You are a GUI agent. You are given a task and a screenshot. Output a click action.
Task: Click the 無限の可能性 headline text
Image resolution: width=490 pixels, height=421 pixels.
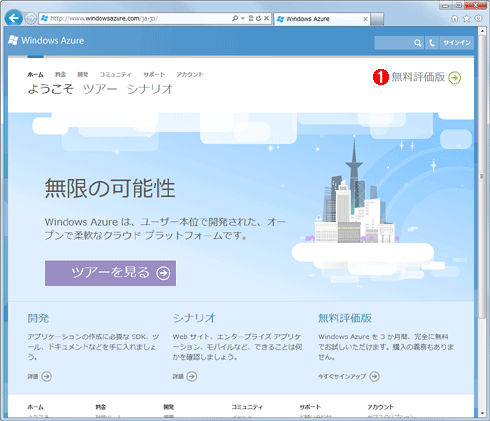(x=110, y=188)
